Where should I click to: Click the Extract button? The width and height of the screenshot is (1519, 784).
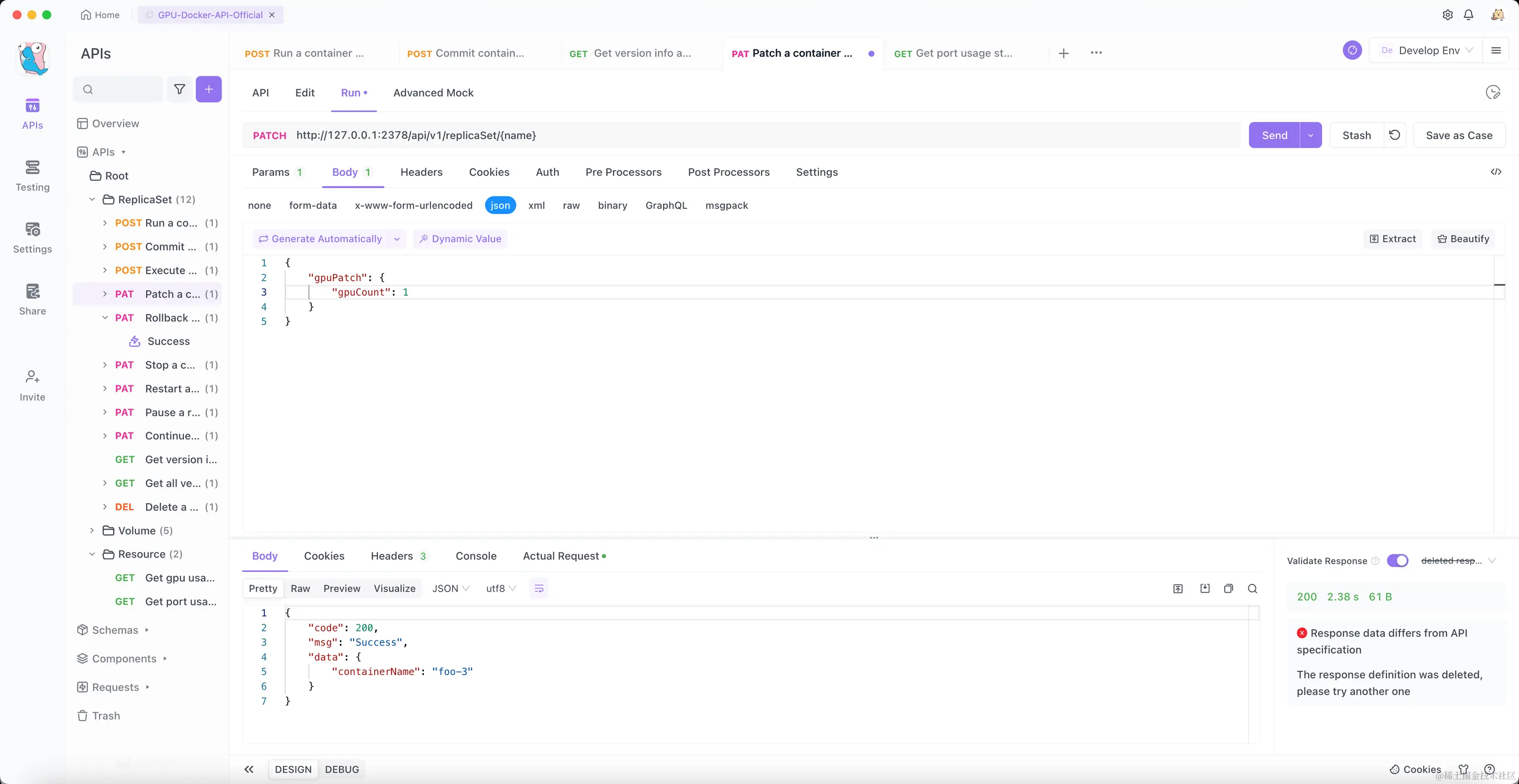click(1392, 239)
